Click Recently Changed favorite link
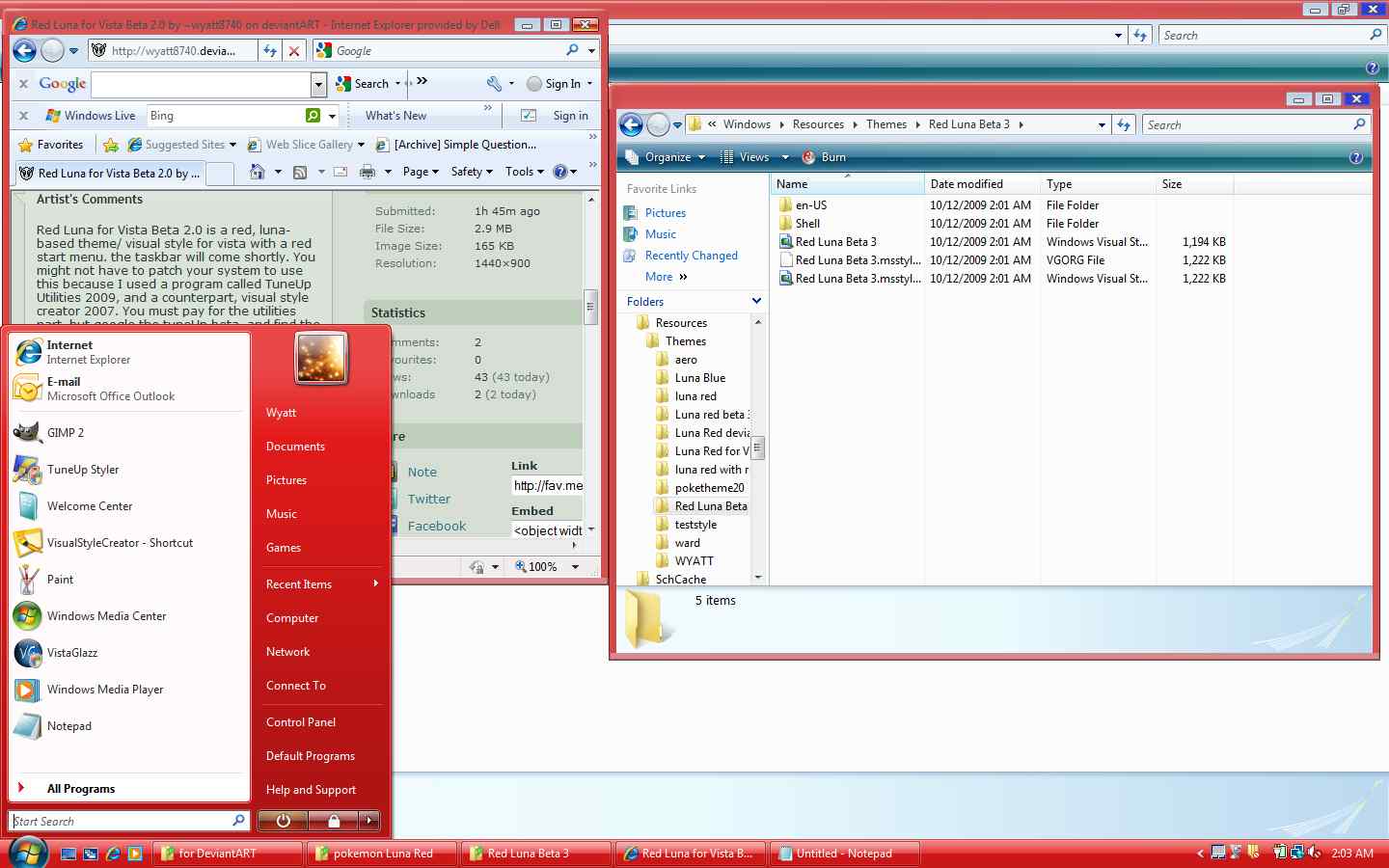 coord(691,256)
